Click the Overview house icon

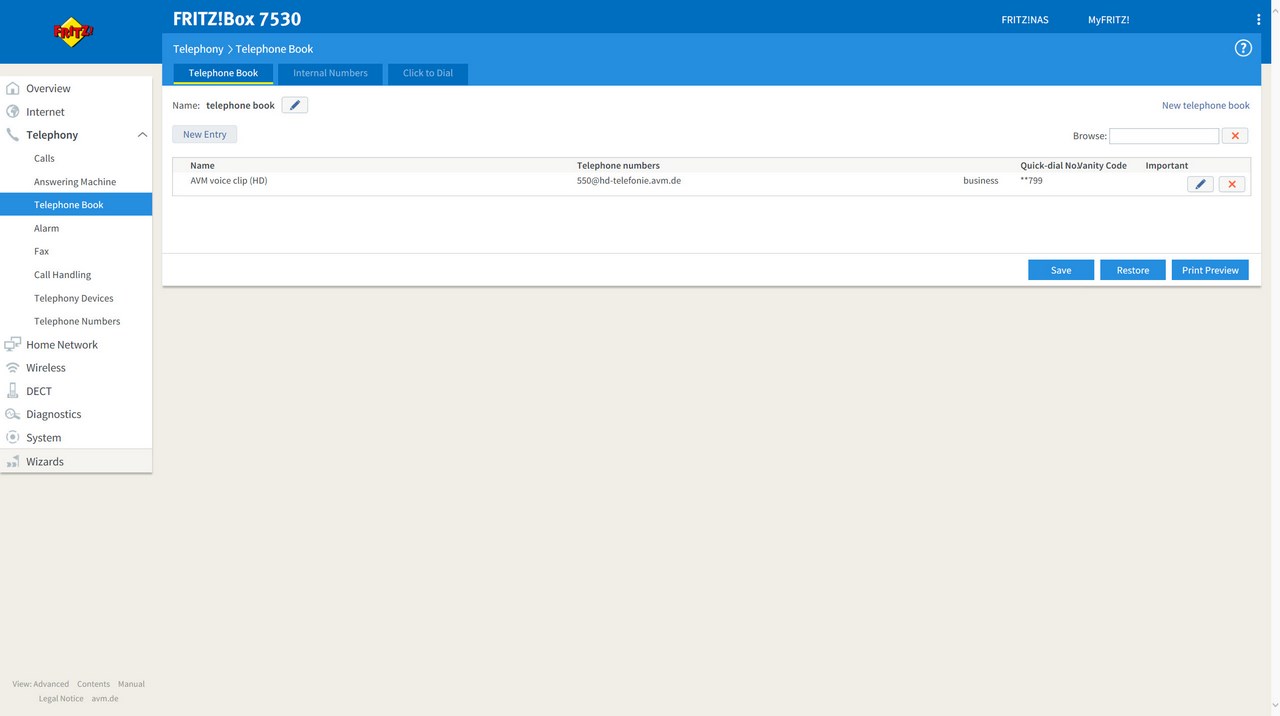13,88
